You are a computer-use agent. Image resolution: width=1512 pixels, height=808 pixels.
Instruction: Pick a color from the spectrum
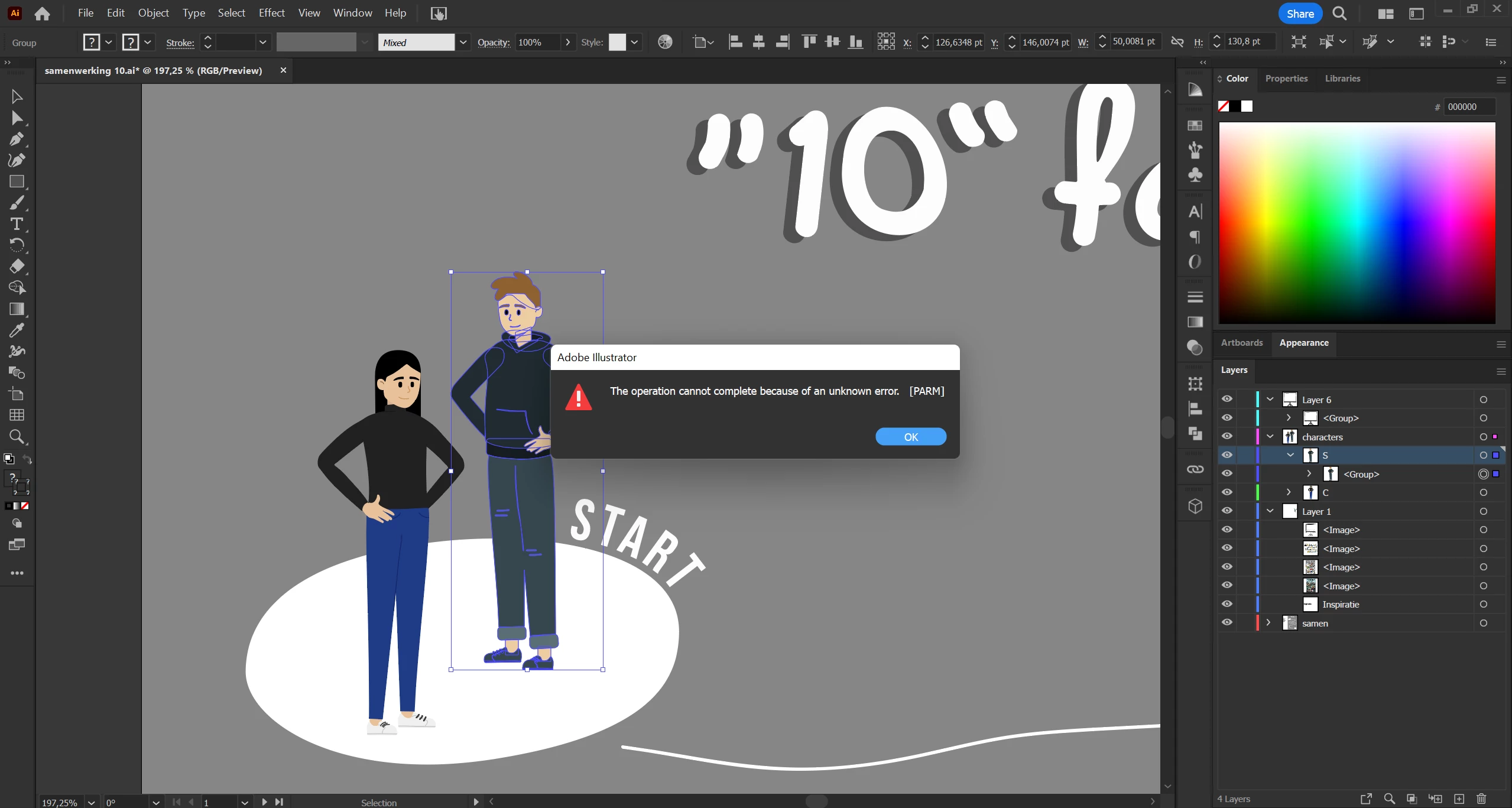(x=1357, y=222)
